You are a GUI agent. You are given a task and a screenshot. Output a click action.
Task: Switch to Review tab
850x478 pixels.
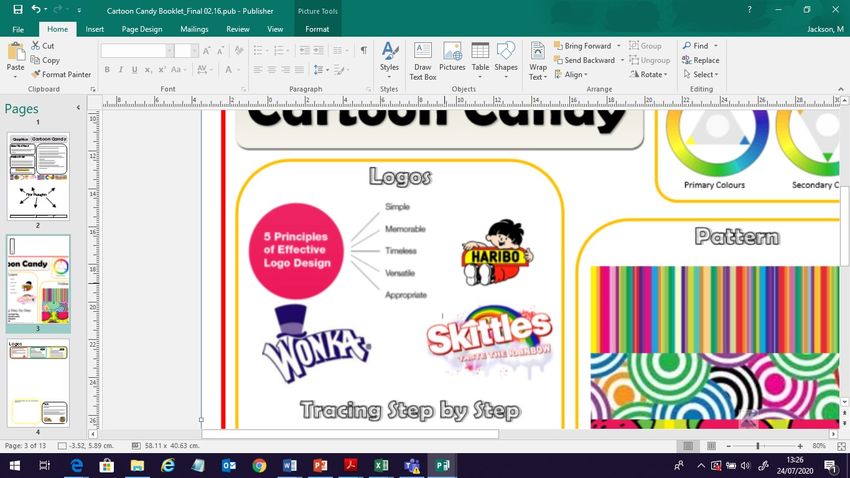point(237,29)
